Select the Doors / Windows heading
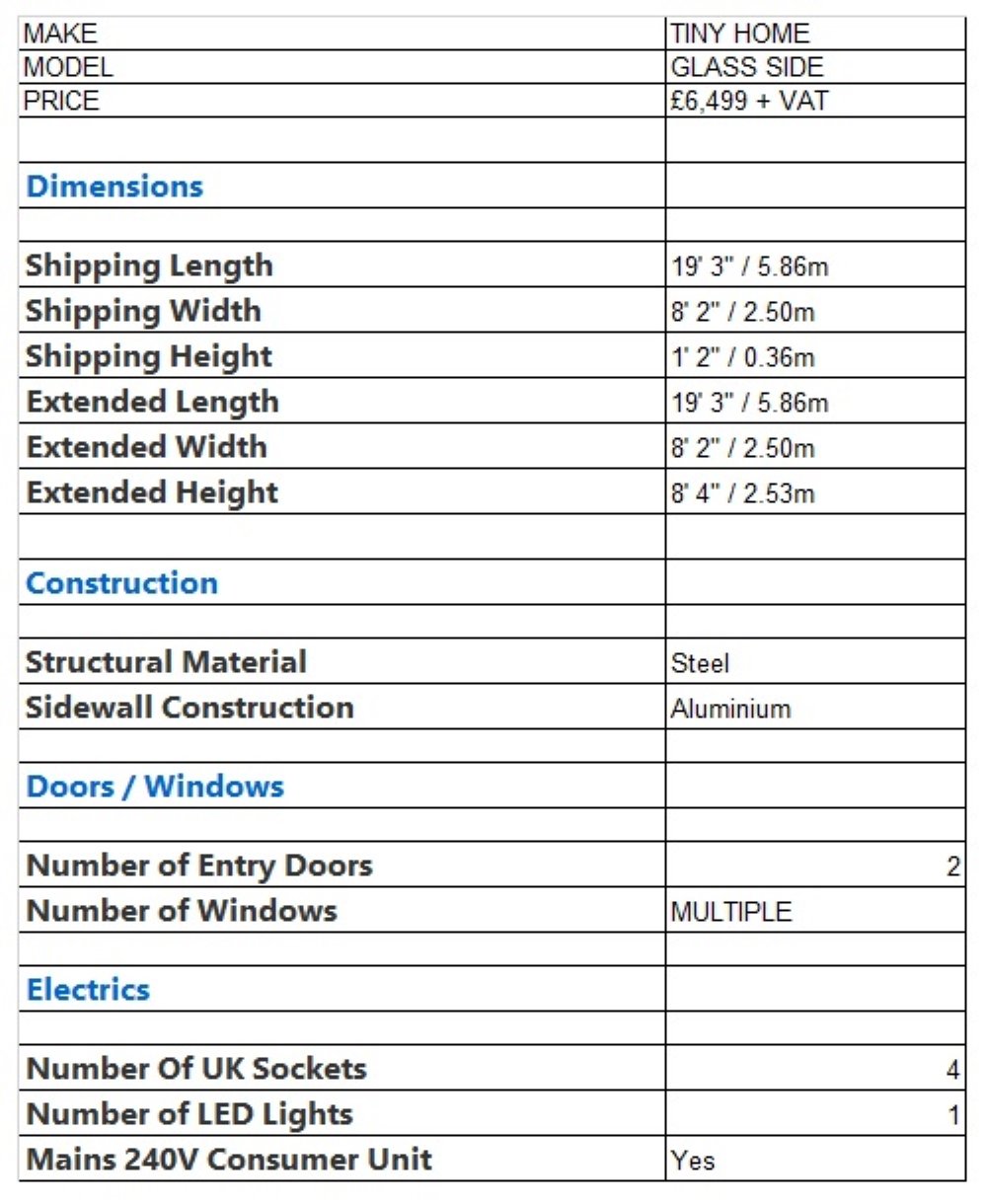The width and height of the screenshot is (985, 1204). pos(155,787)
